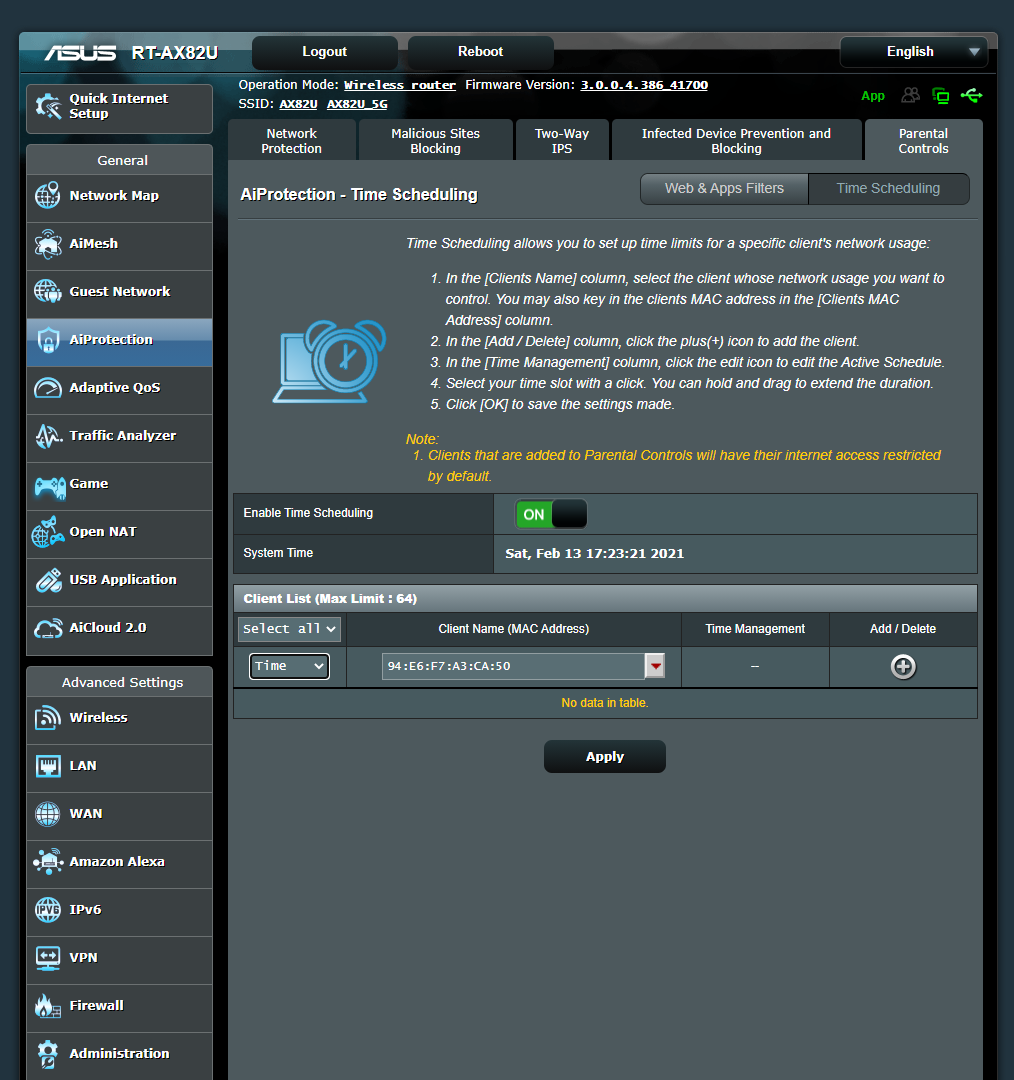Click the green App link
1014x1080 pixels.
[x=873, y=96]
